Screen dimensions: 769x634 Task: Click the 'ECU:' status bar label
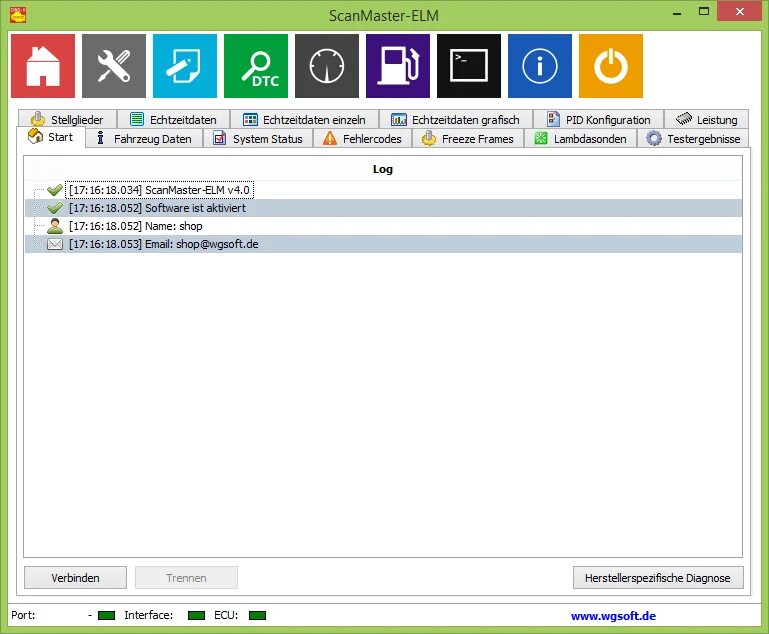226,615
